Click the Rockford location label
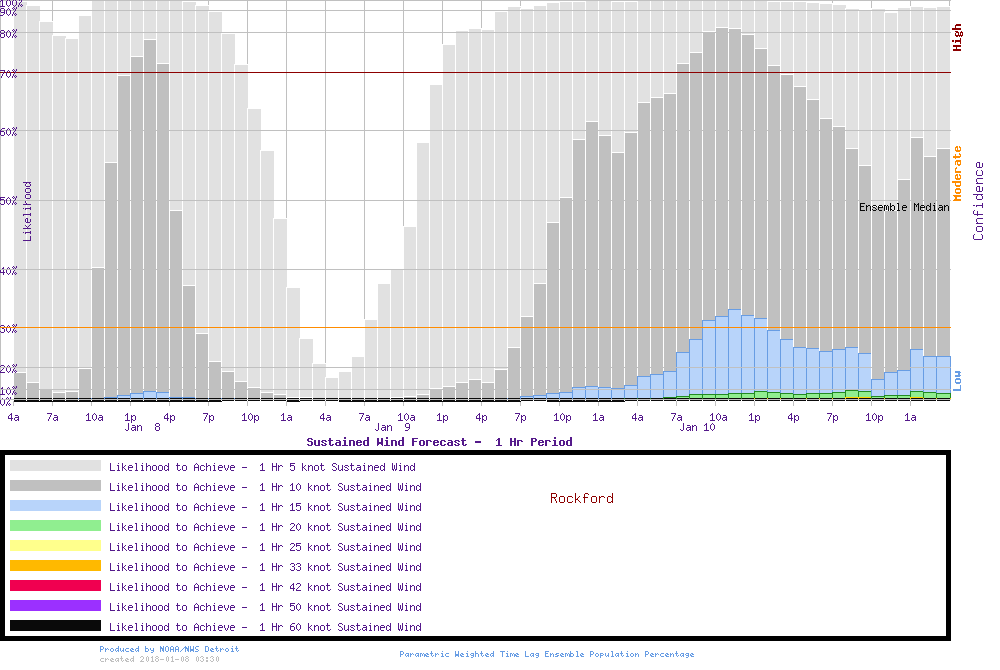The width and height of the screenshot is (1000, 670). [581, 498]
